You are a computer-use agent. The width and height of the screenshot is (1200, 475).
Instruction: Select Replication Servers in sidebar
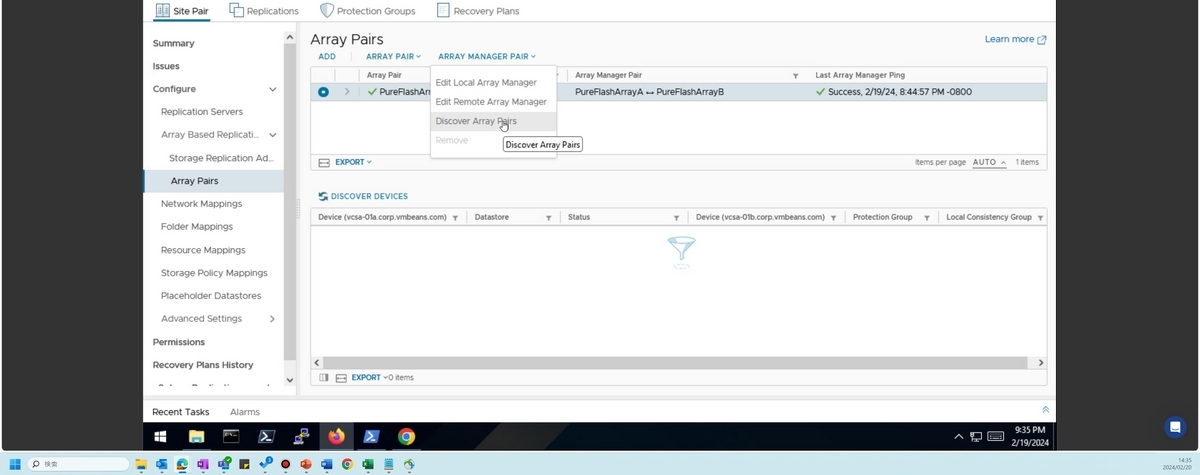click(x=202, y=112)
